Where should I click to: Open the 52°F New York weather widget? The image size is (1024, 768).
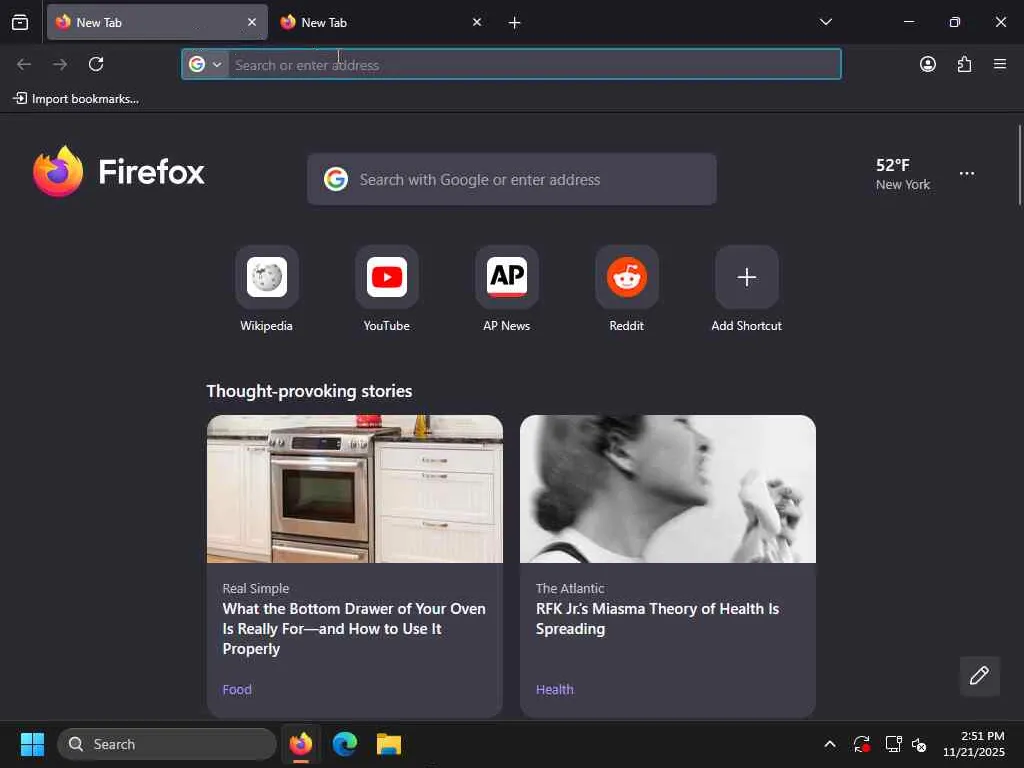point(903,174)
